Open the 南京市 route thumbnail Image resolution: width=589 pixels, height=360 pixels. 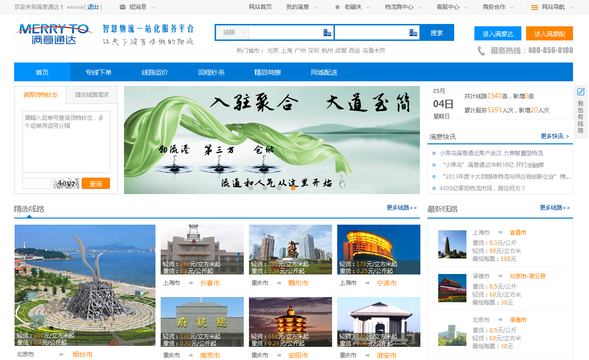202,322
